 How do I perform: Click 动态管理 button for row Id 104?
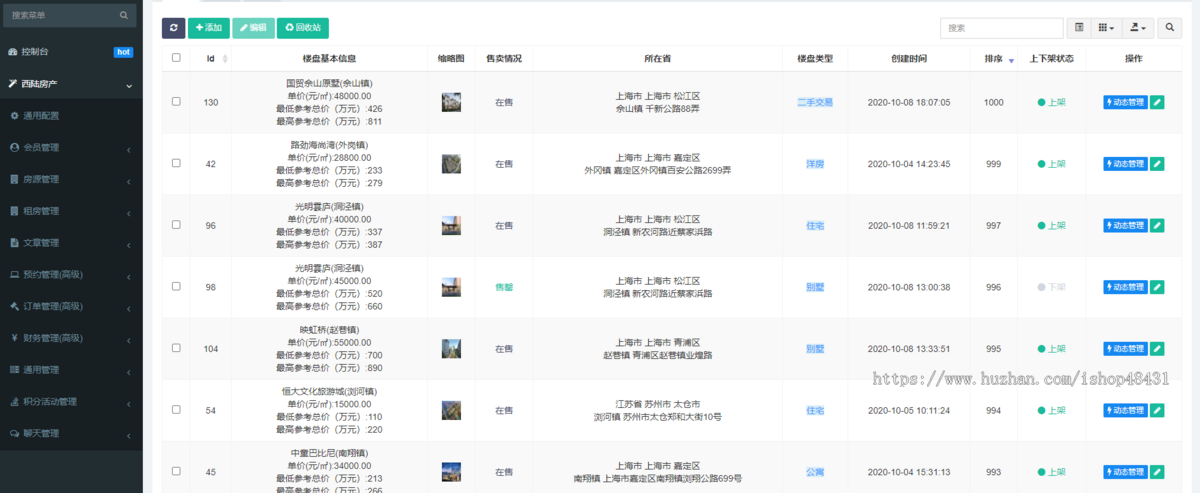pos(1125,348)
